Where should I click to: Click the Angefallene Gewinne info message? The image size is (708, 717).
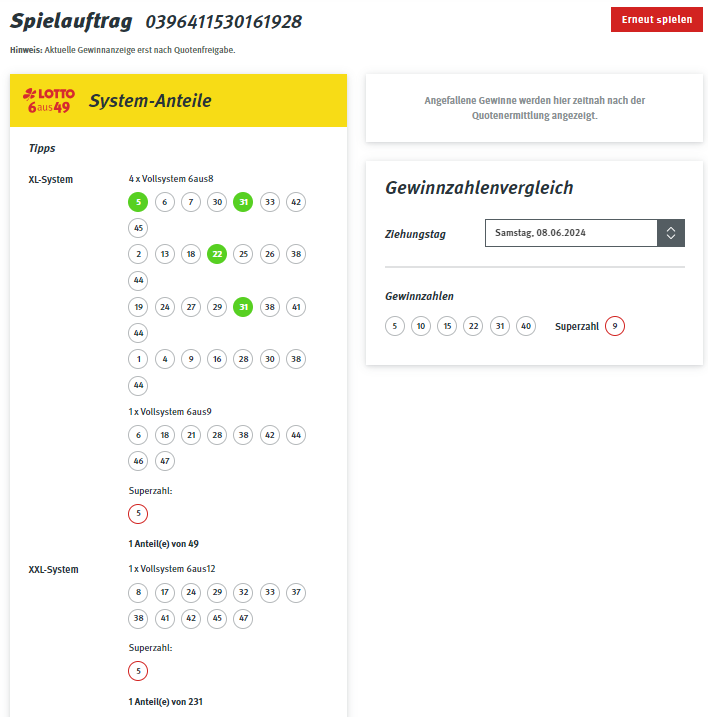pos(535,108)
